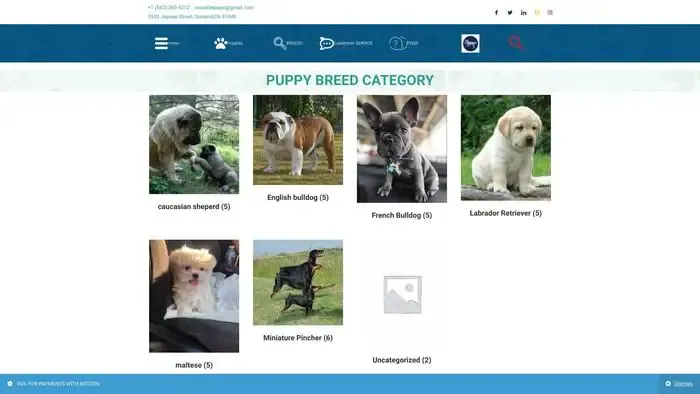700x394 pixels.
Task: Open the Maltese puppy photo
Action: coord(194,296)
